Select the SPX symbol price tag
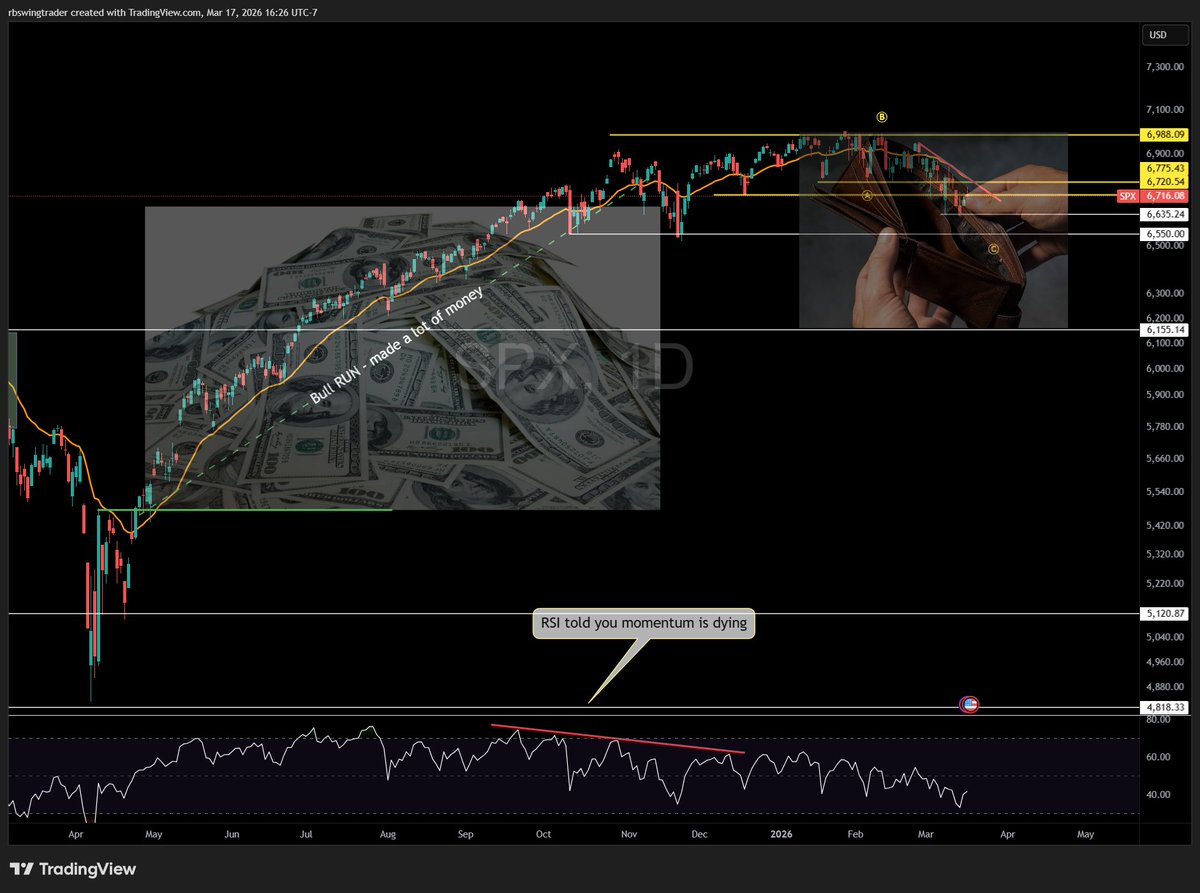 (1127, 197)
